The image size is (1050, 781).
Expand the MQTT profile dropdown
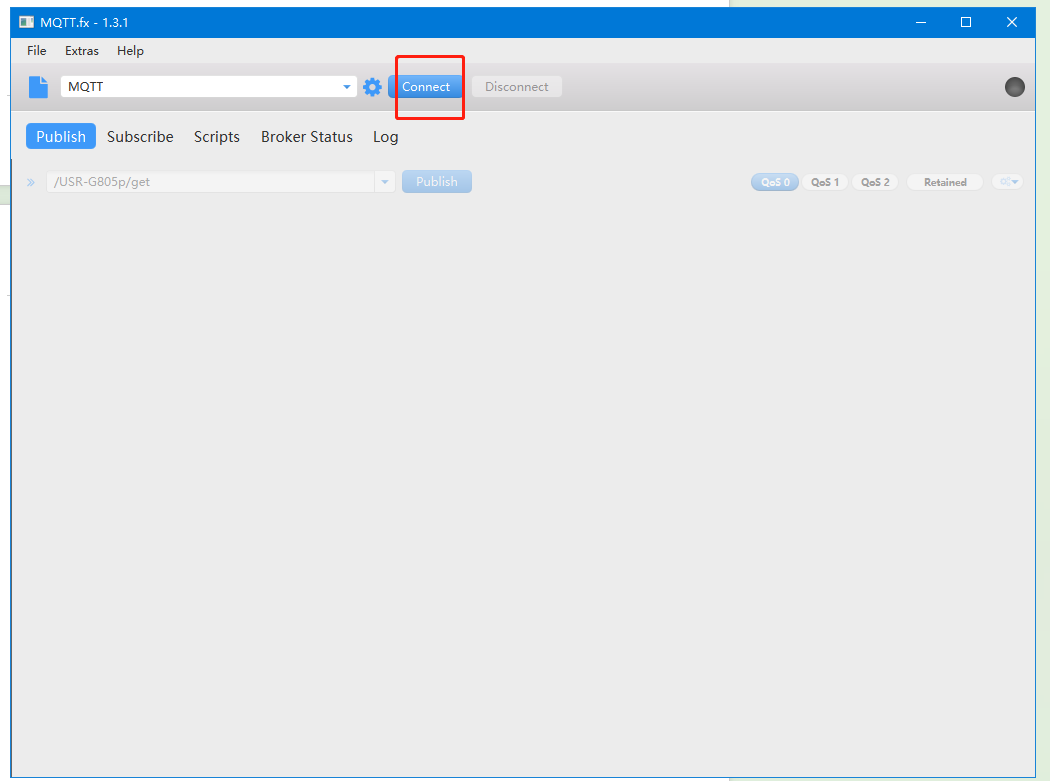[347, 87]
